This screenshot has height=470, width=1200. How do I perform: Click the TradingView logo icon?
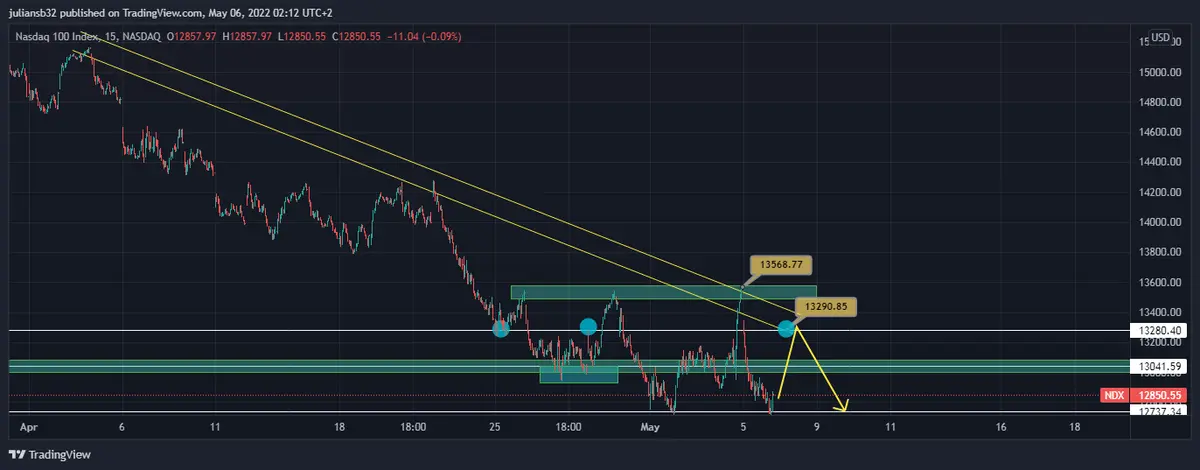[17, 455]
